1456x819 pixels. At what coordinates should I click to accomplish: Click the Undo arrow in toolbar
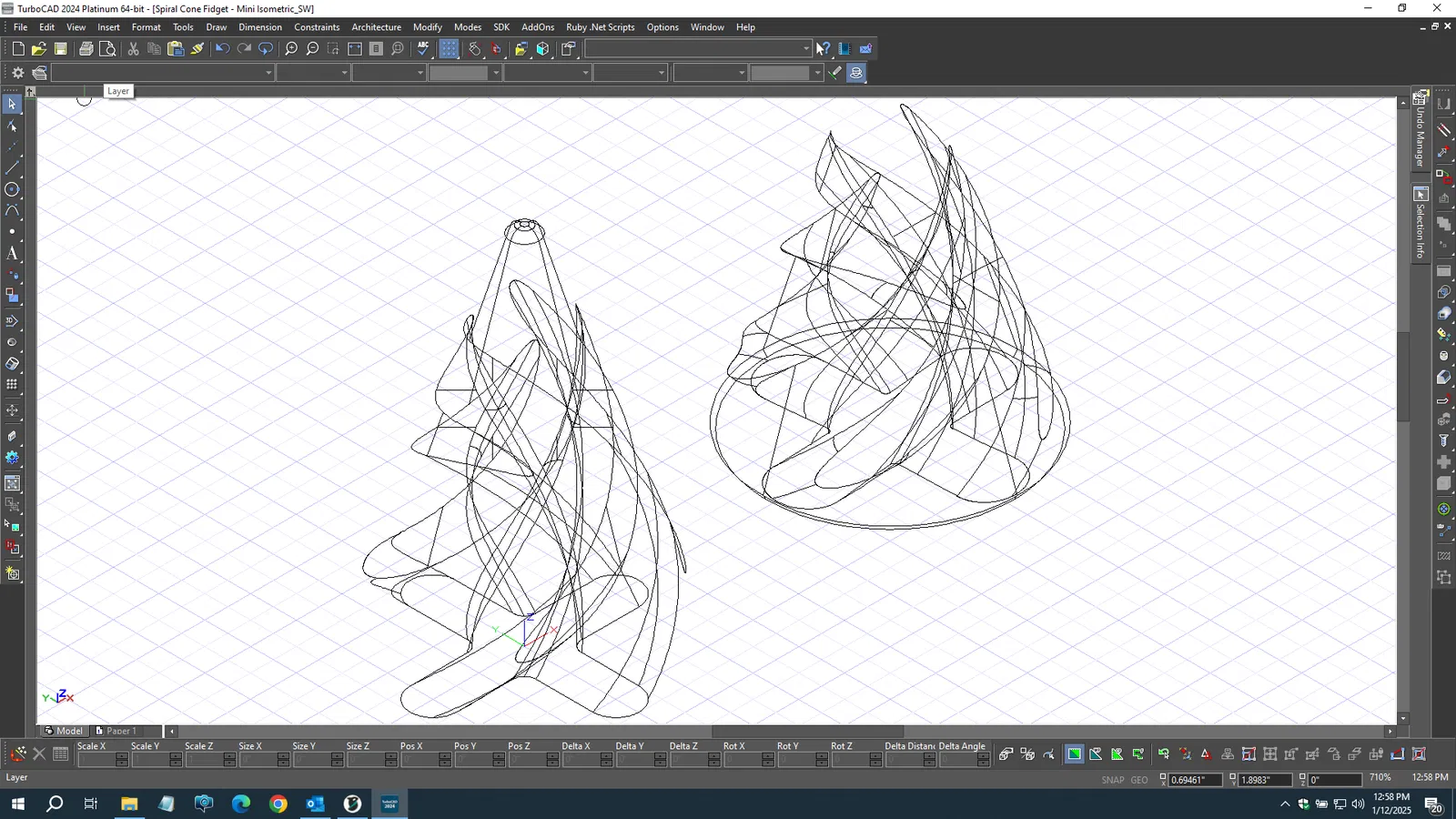pyautogui.click(x=222, y=49)
